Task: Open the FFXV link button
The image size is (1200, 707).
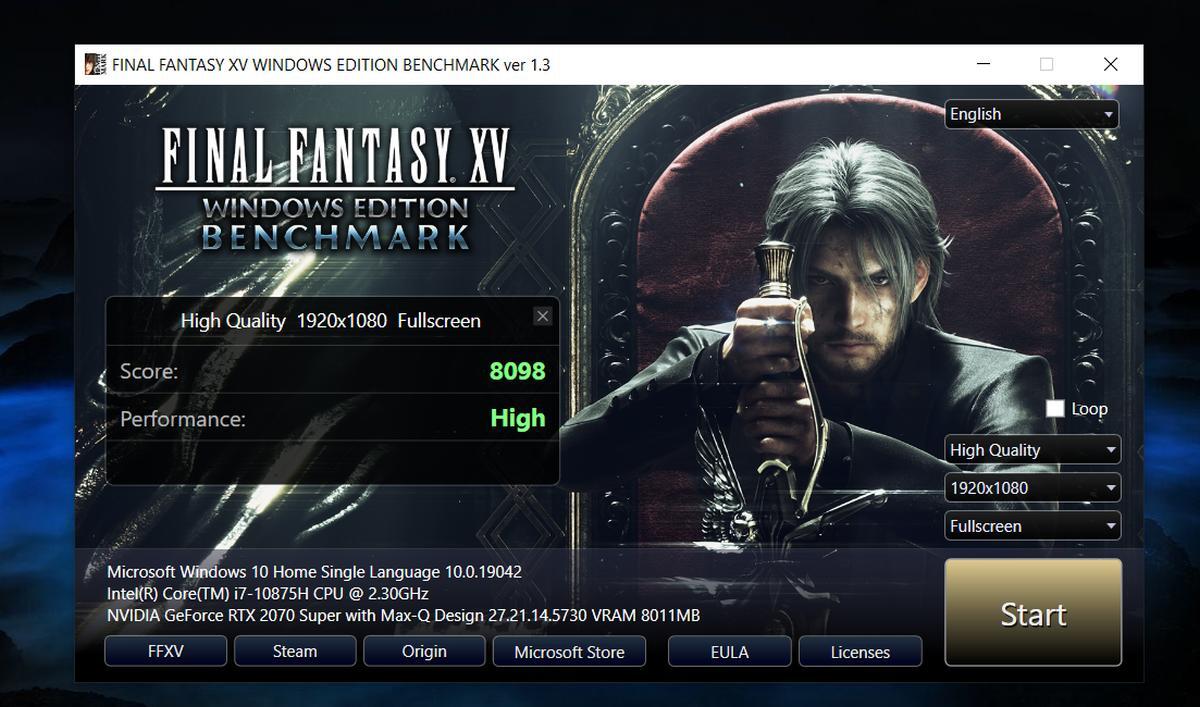Action: coord(165,651)
